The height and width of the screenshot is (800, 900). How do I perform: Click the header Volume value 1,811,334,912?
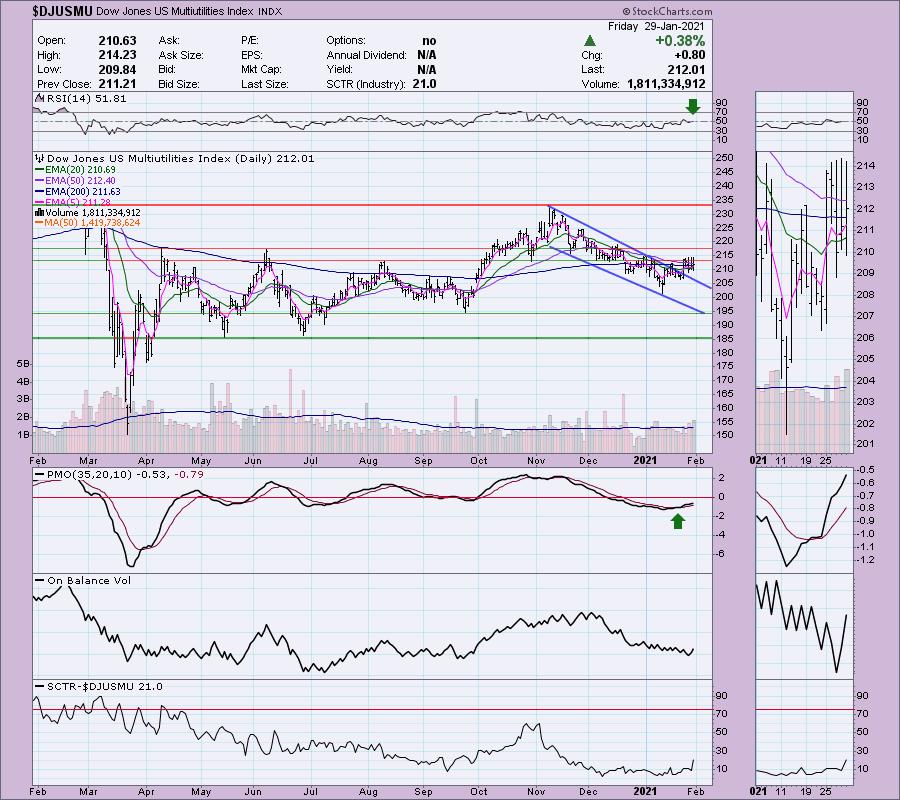(666, 84)
